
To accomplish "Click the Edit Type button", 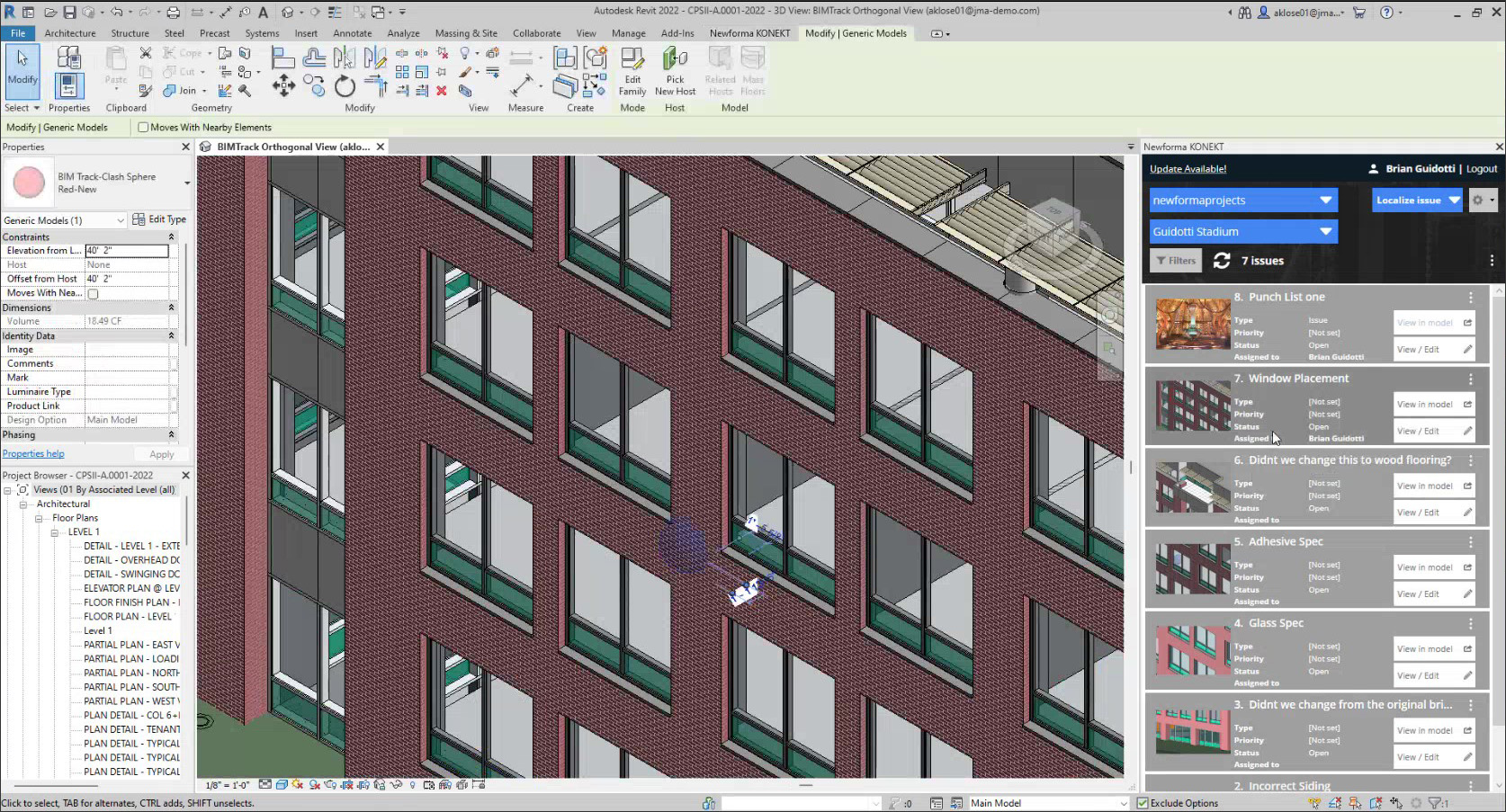I will 159,219.
